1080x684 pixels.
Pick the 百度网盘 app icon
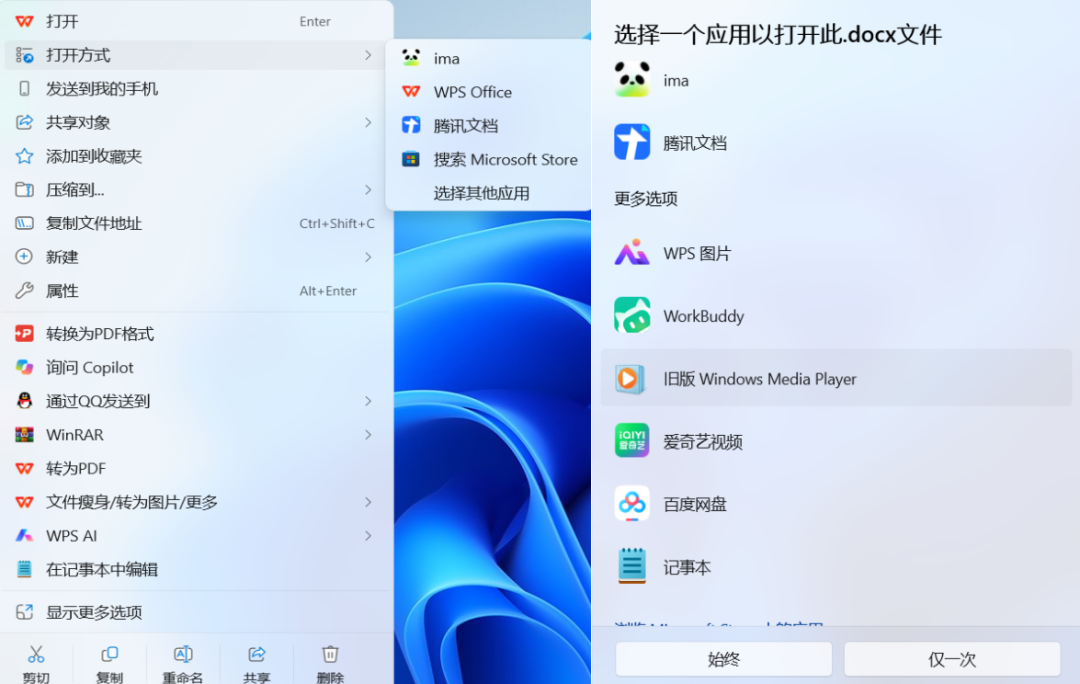coord(632,504)
